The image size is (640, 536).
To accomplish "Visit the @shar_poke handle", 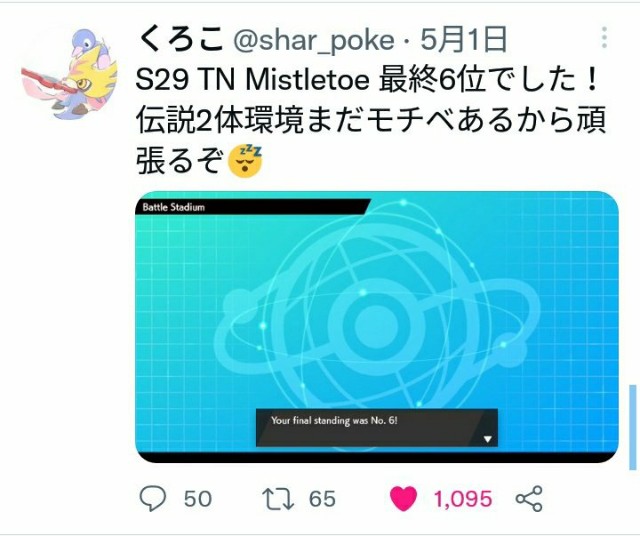I will 314,40.
